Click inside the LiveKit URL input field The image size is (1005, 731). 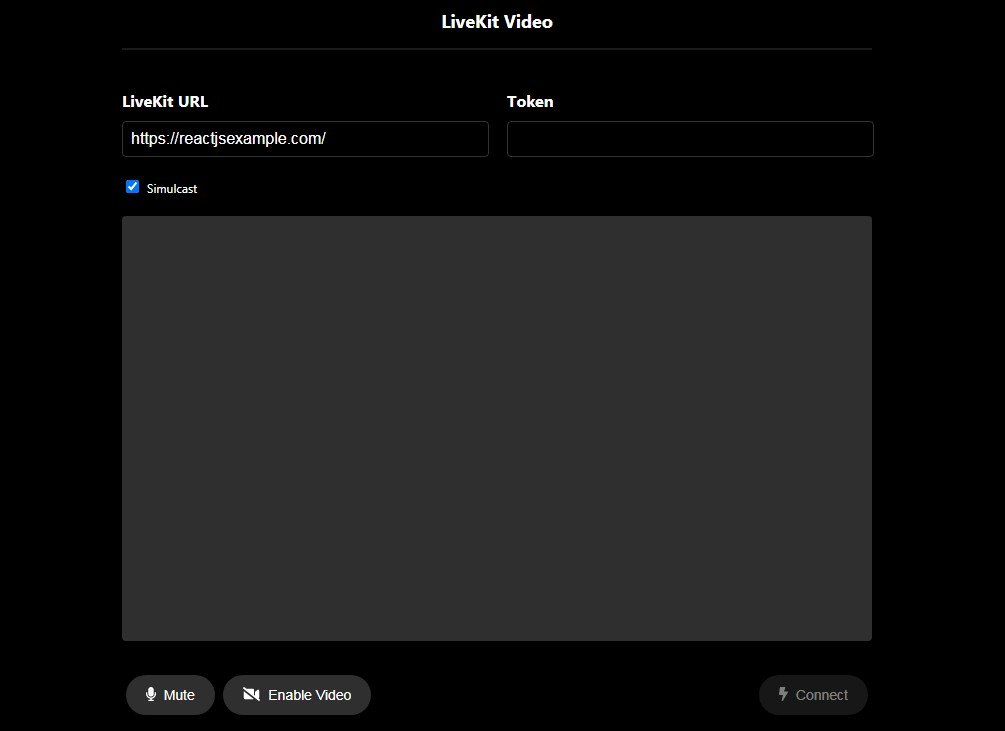(305, 139)
